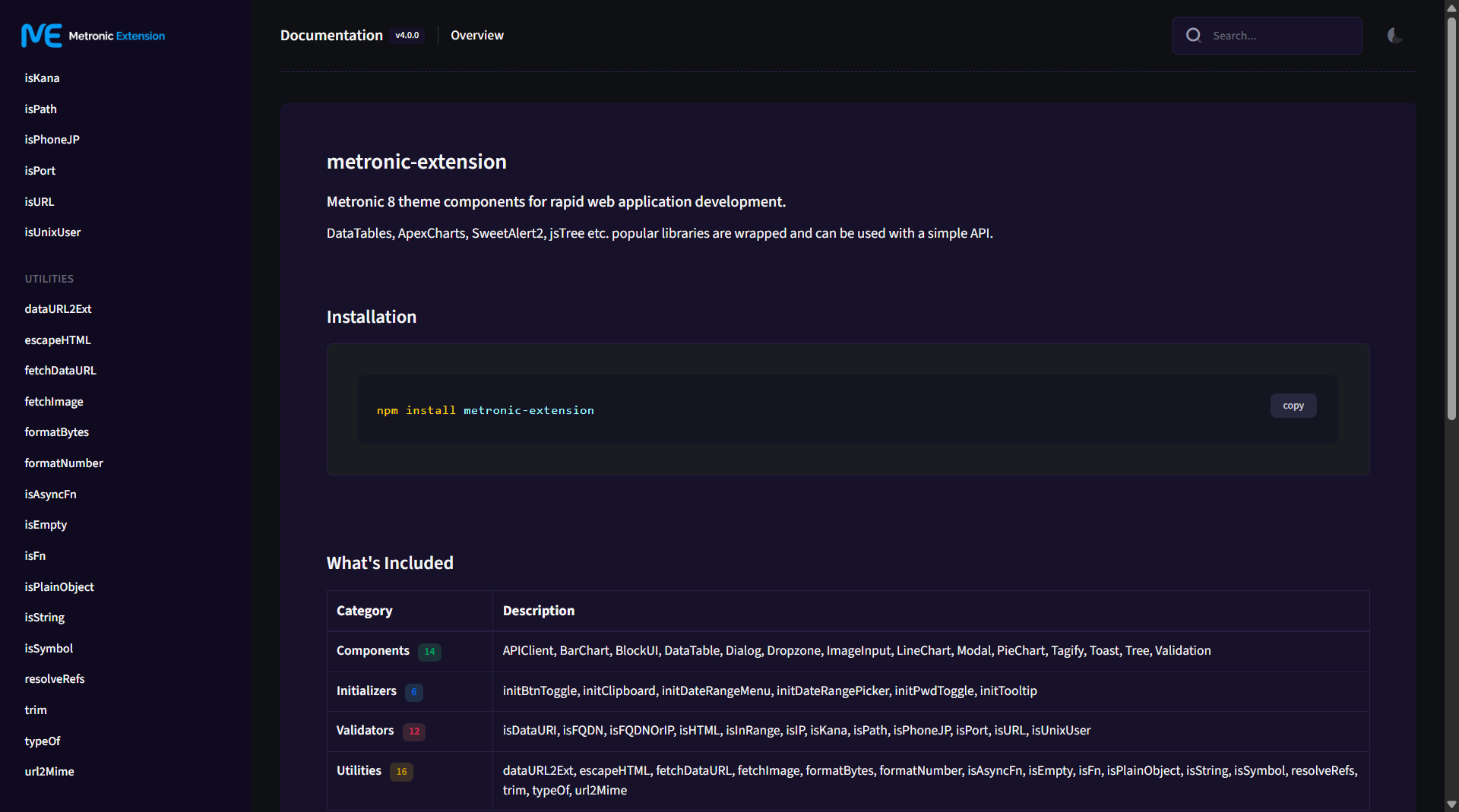The image size is (1459, 812).
Task: Click the Initializers category cell
Action: 410,691
